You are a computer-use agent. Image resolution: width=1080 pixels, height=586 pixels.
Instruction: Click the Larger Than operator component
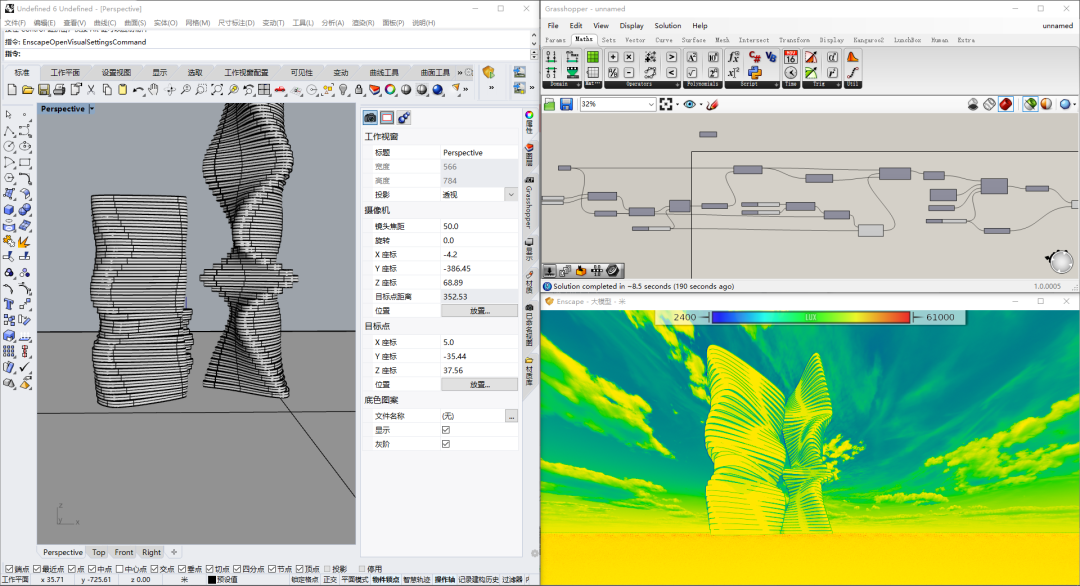[x=672, y=56]
